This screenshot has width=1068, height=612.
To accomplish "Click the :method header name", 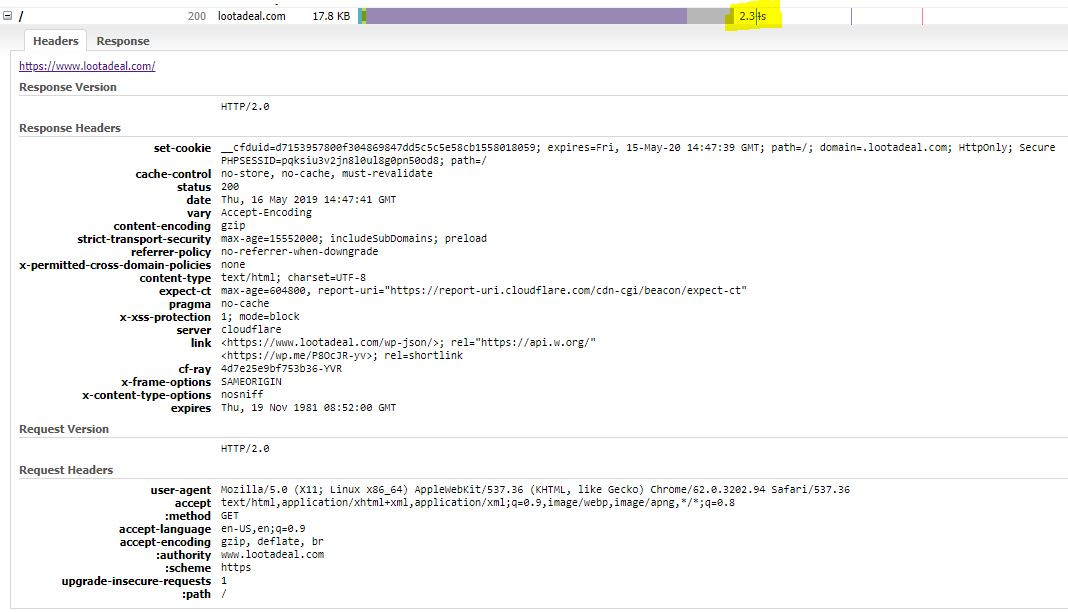I will point(188,516).
